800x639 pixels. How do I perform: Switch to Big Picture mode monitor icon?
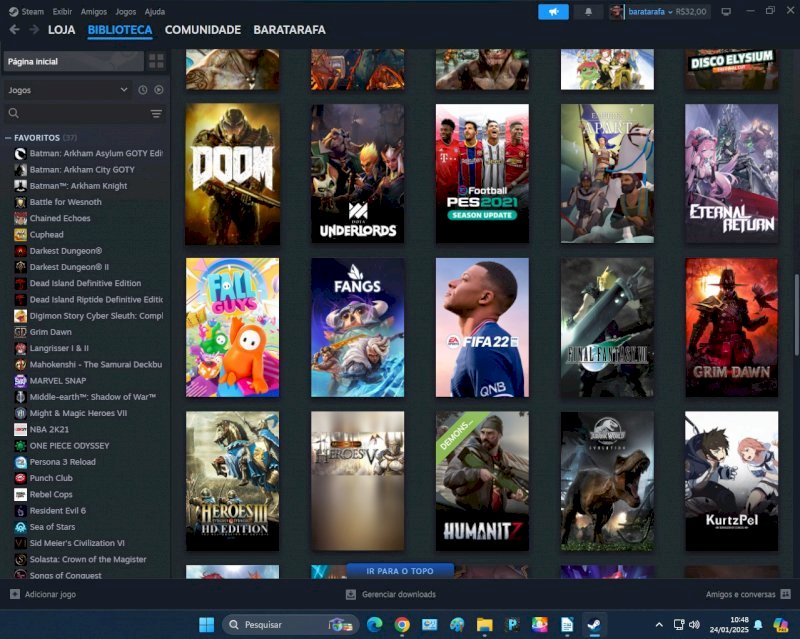726,12
